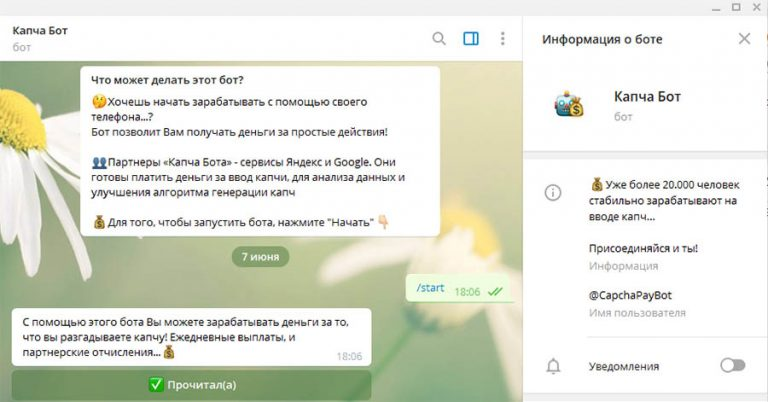
Task: Click the money bag emoji after 'отчисления'
Action: (x=169, y=352)
